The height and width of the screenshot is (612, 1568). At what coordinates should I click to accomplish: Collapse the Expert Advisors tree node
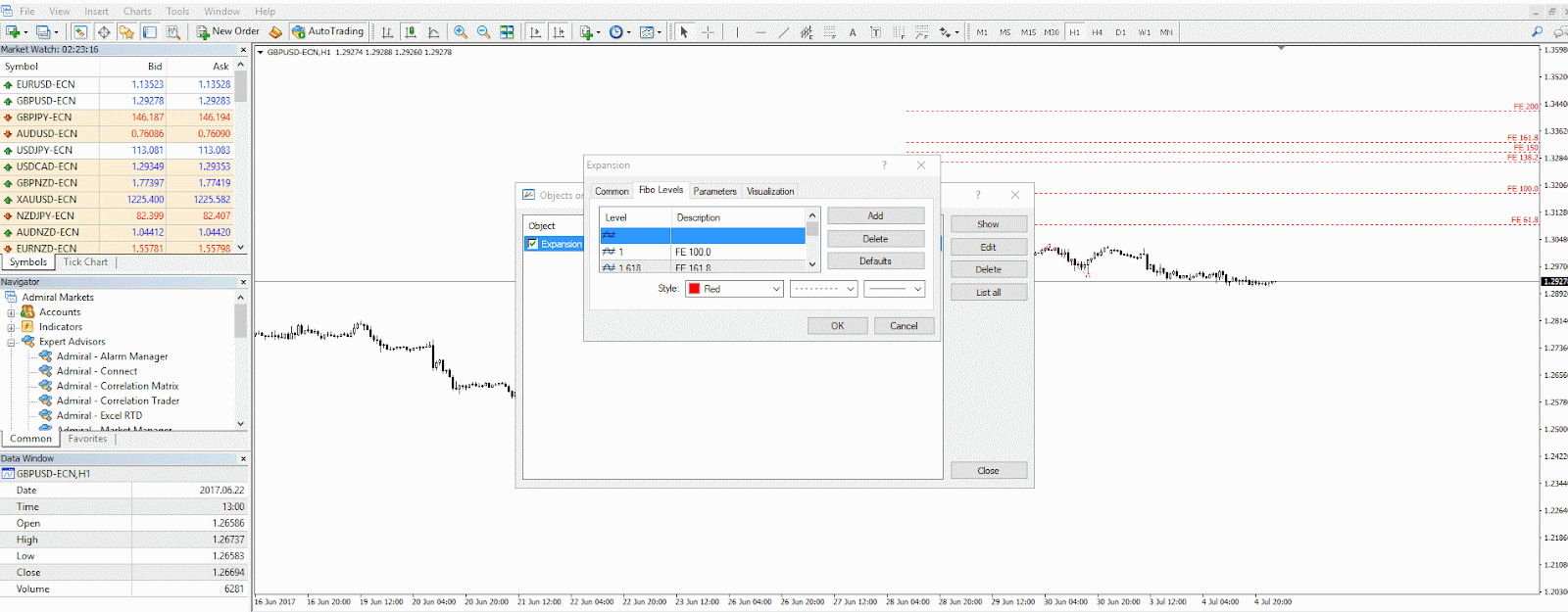[11, 342]
